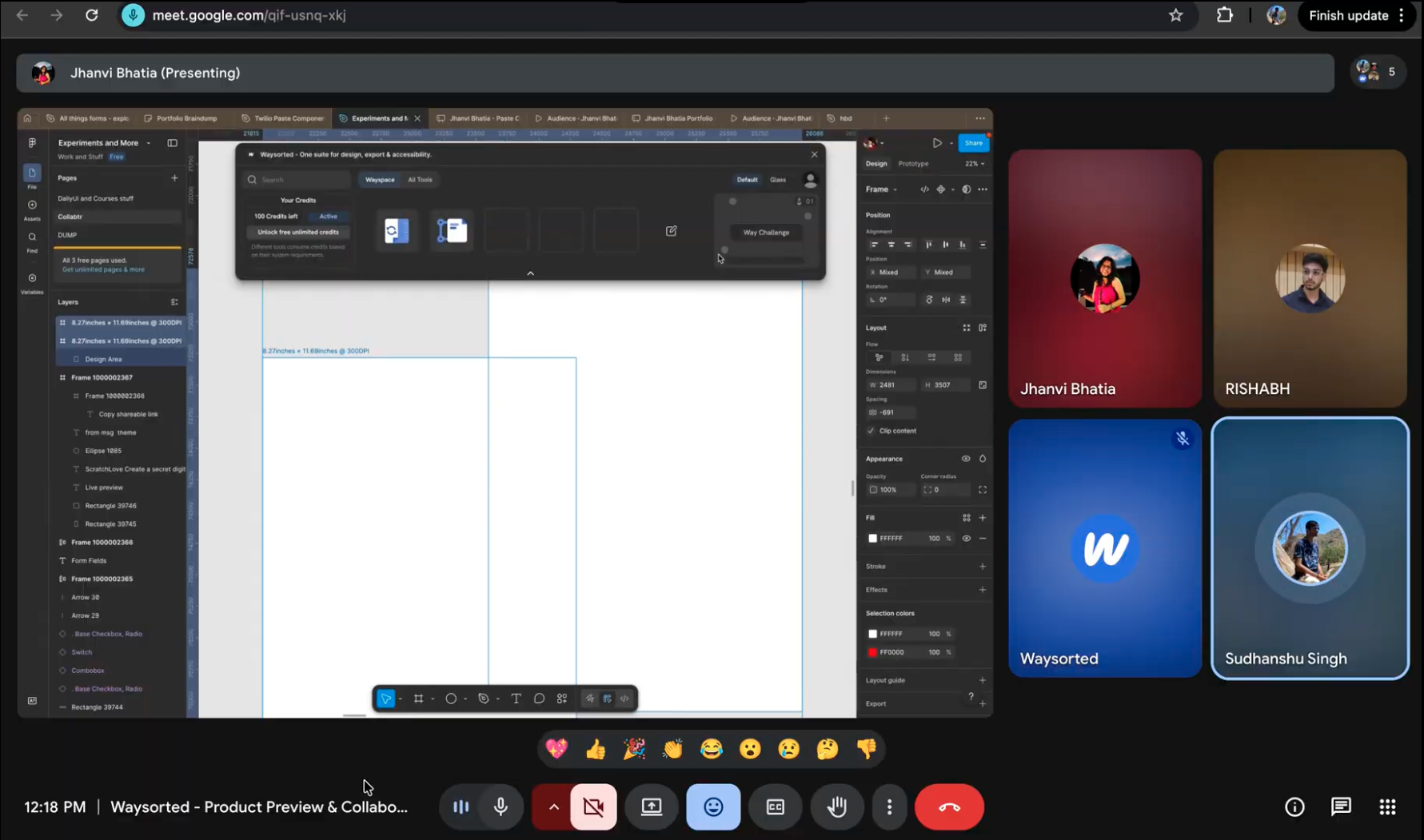
Task: Open Experiments and More file name dropdown
Action: [x=149, y=143]
